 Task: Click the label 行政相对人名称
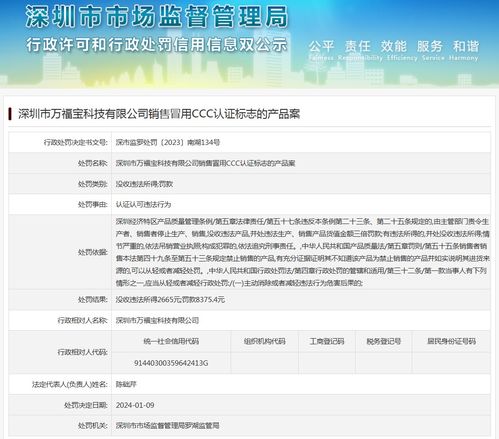[x=82, y=320]
